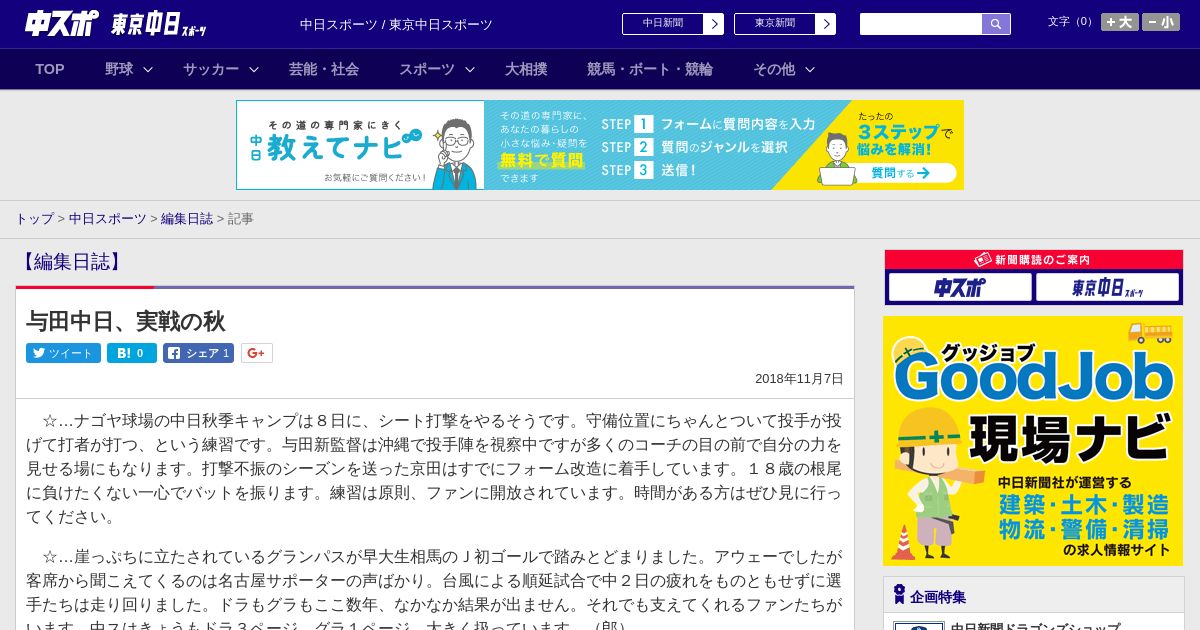Go to トップ breadcrumb link
The width and height of the screenshot is (1200, 630).
(34, 219)
